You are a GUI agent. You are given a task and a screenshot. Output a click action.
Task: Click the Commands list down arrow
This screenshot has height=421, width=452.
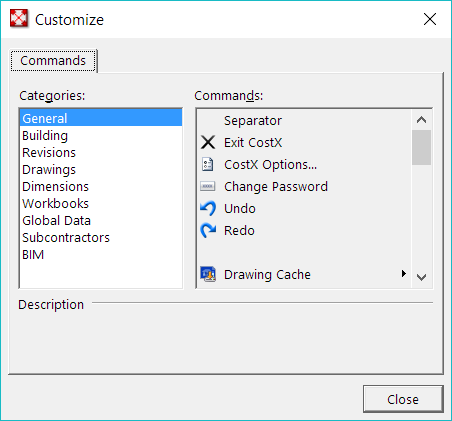click(422, 277)
